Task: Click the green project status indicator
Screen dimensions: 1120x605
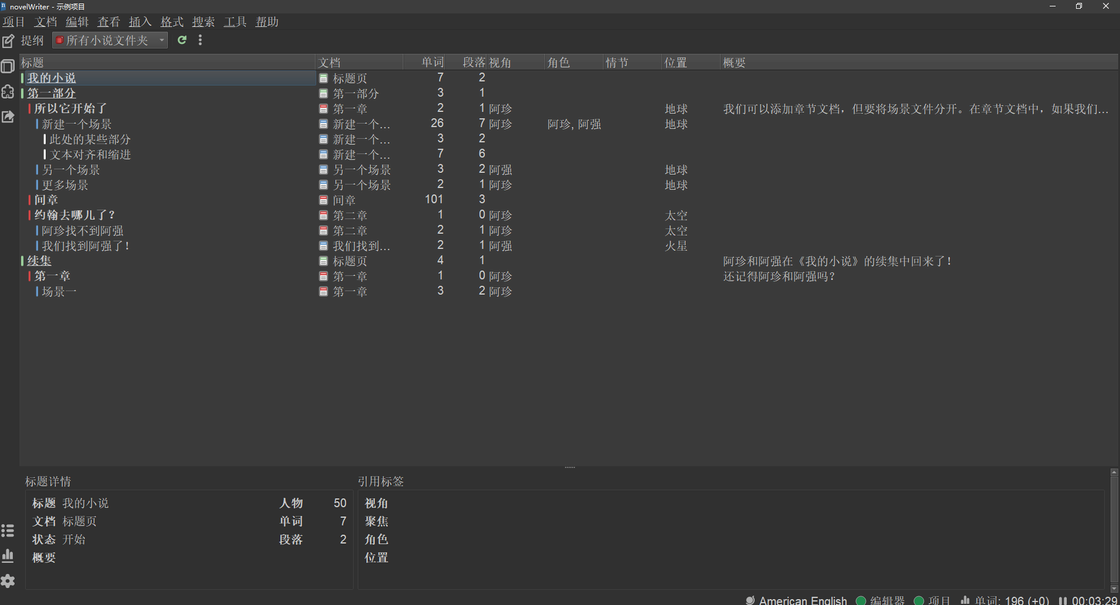Action: [919, 600]
